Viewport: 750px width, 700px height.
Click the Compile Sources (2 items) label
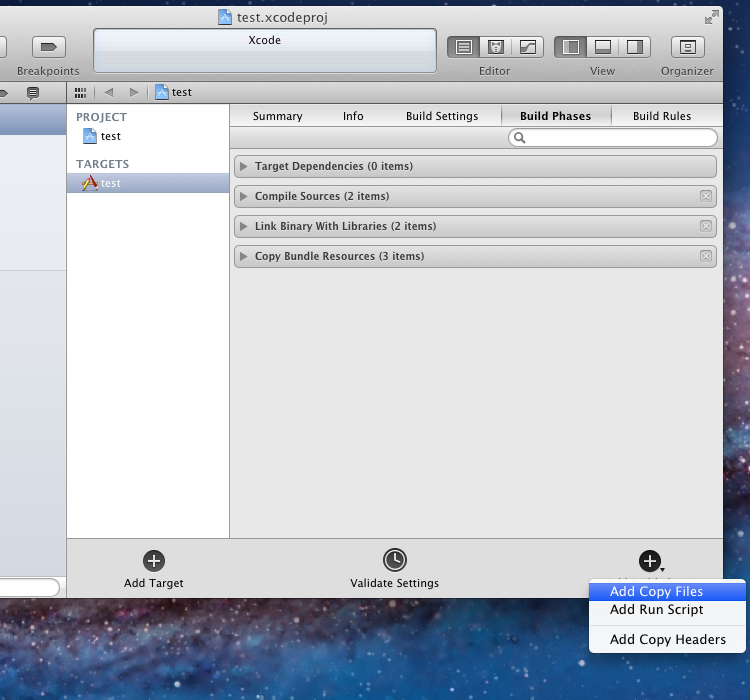pyautogui.click(x=322, y=196)
